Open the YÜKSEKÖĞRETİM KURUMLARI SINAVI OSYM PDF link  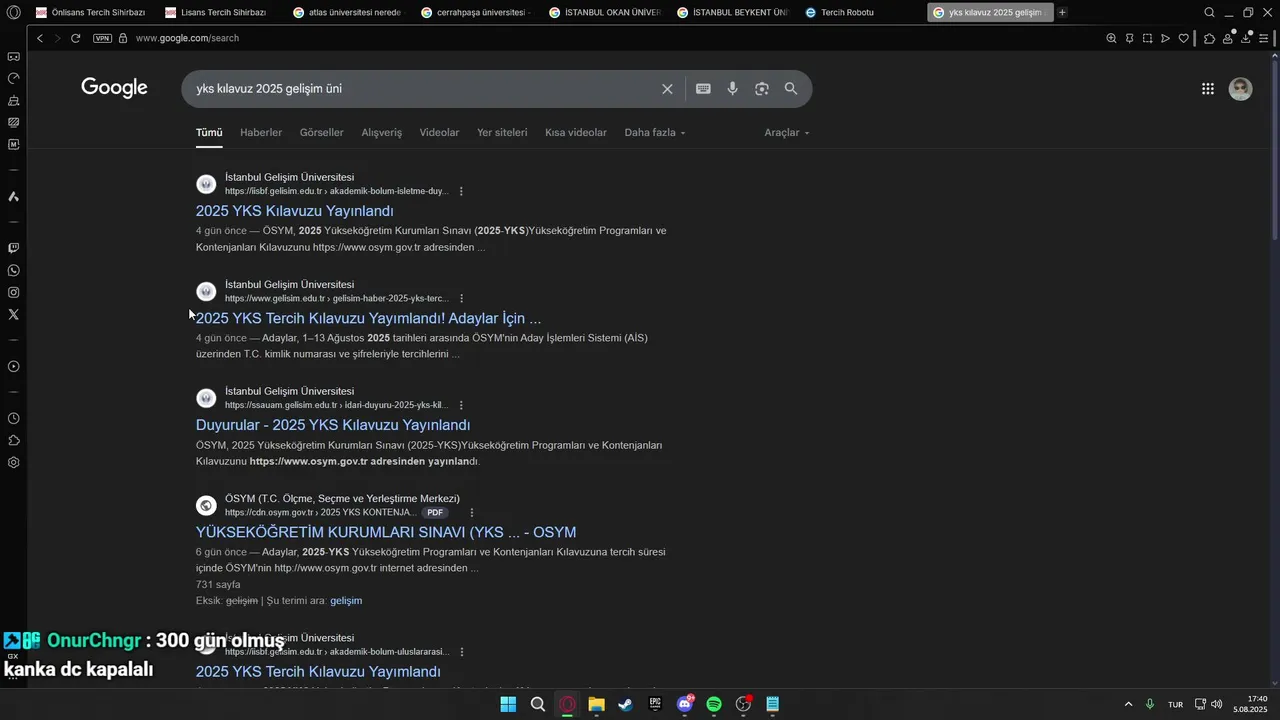(x=386, y=532)
